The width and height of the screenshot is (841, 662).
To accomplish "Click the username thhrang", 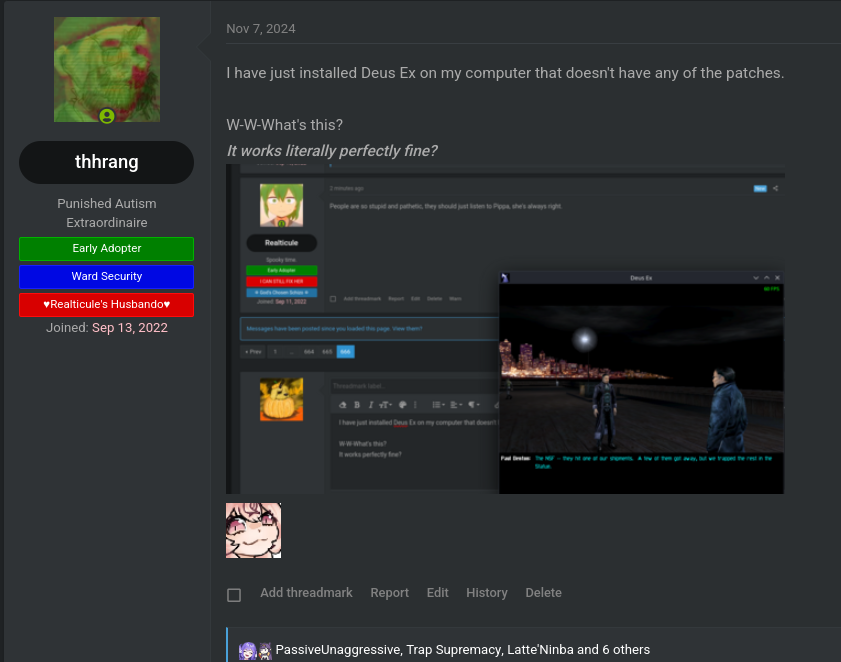I will coord(107,162).
